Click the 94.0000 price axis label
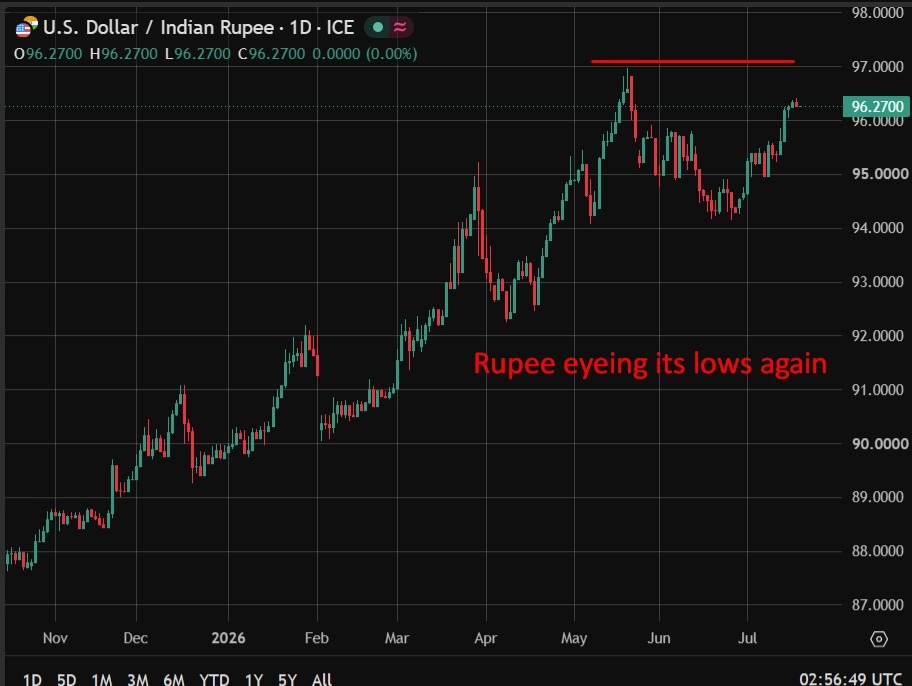 coord(877,228)
